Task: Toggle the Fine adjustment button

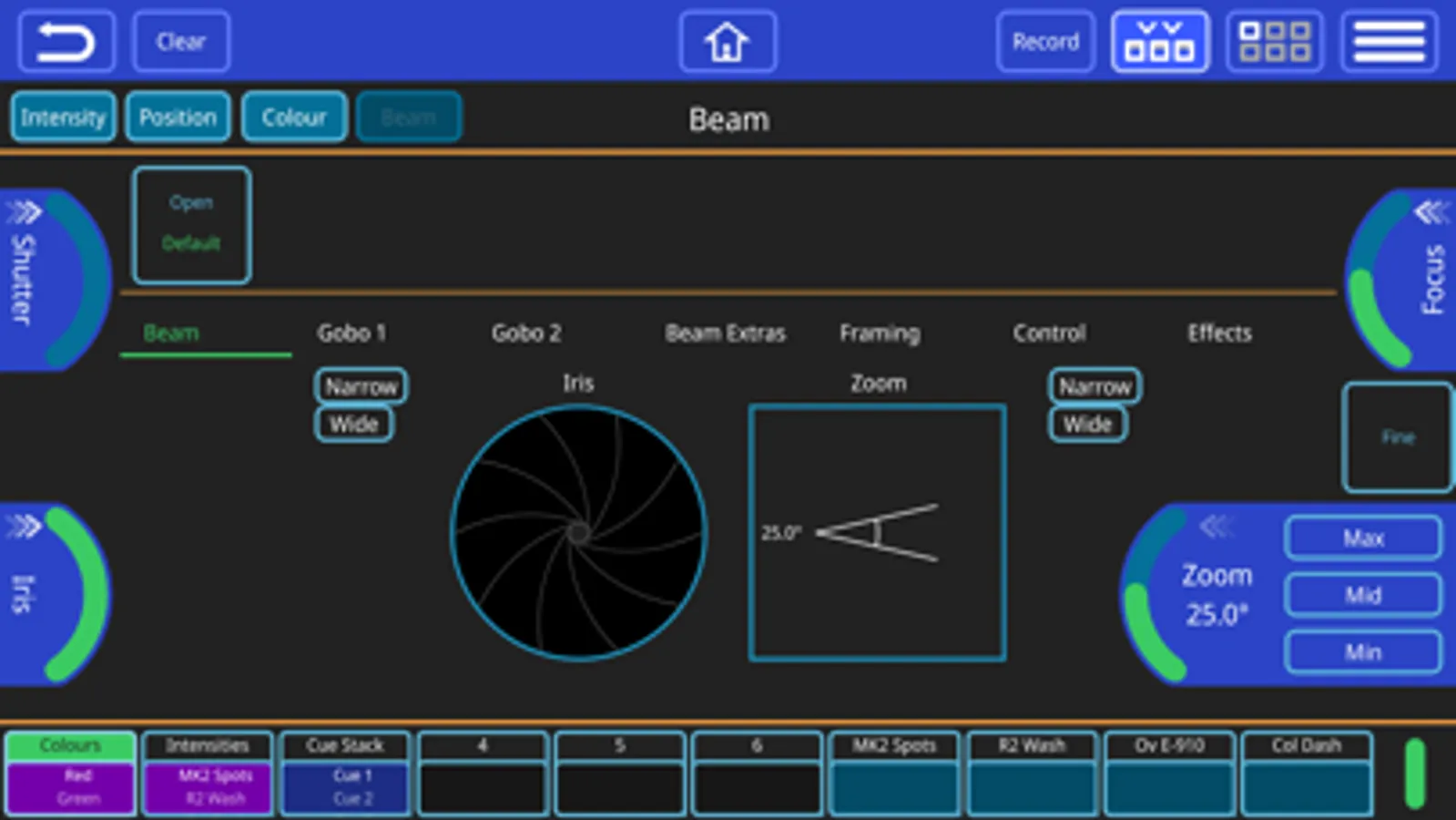Action: pos(1398,437)
